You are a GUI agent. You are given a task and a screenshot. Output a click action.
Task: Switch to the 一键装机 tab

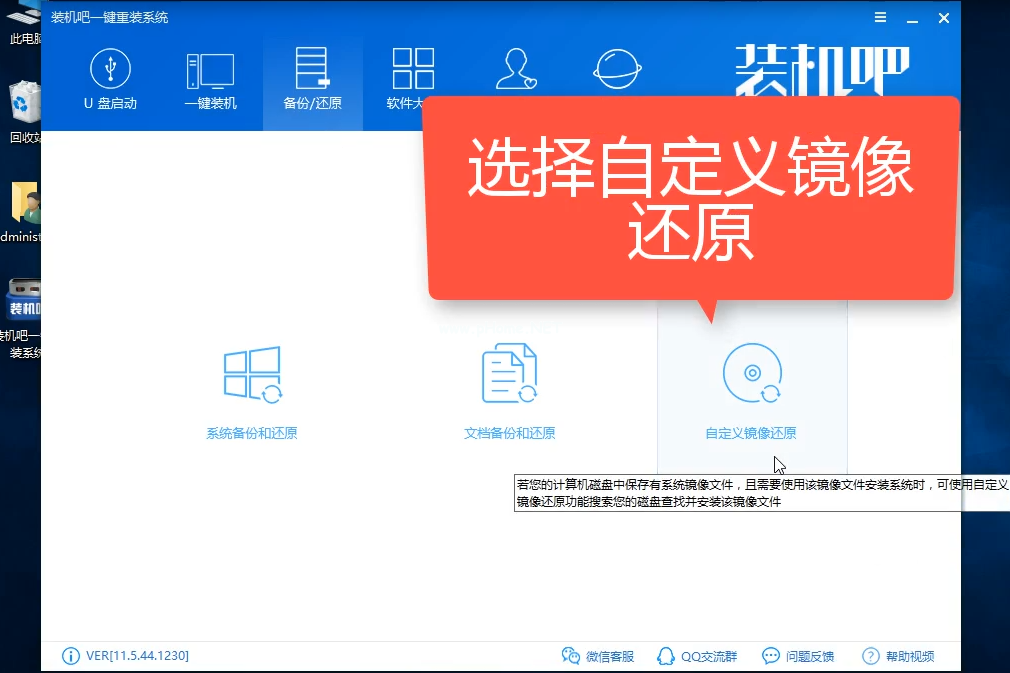click(210, 80)
